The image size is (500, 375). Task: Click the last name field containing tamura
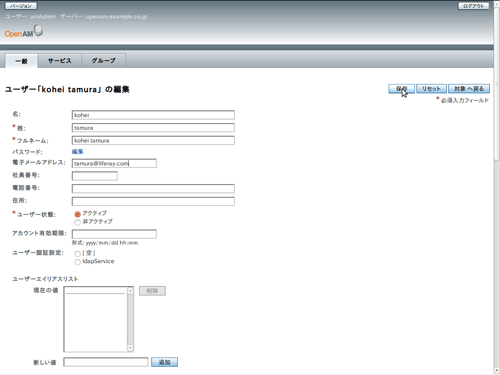(153, 128)
